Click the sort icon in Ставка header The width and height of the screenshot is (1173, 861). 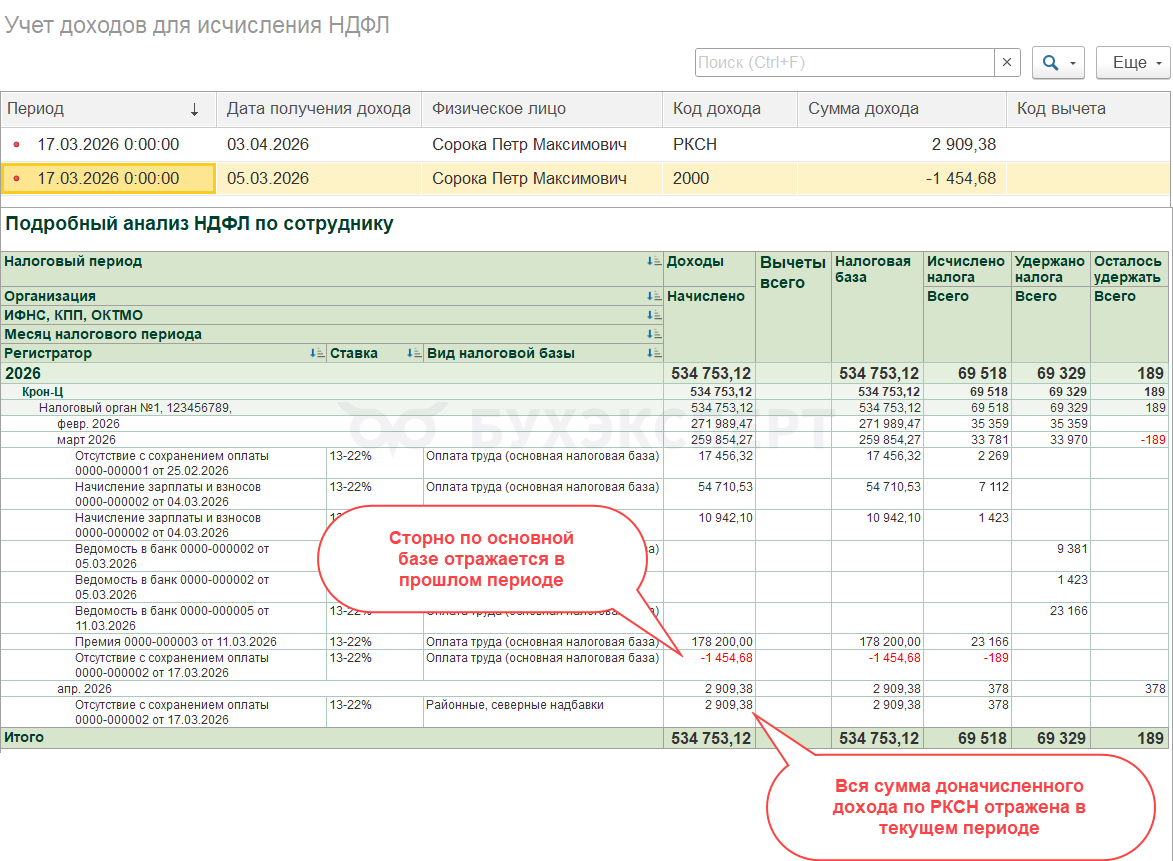(x=414, y=353)
